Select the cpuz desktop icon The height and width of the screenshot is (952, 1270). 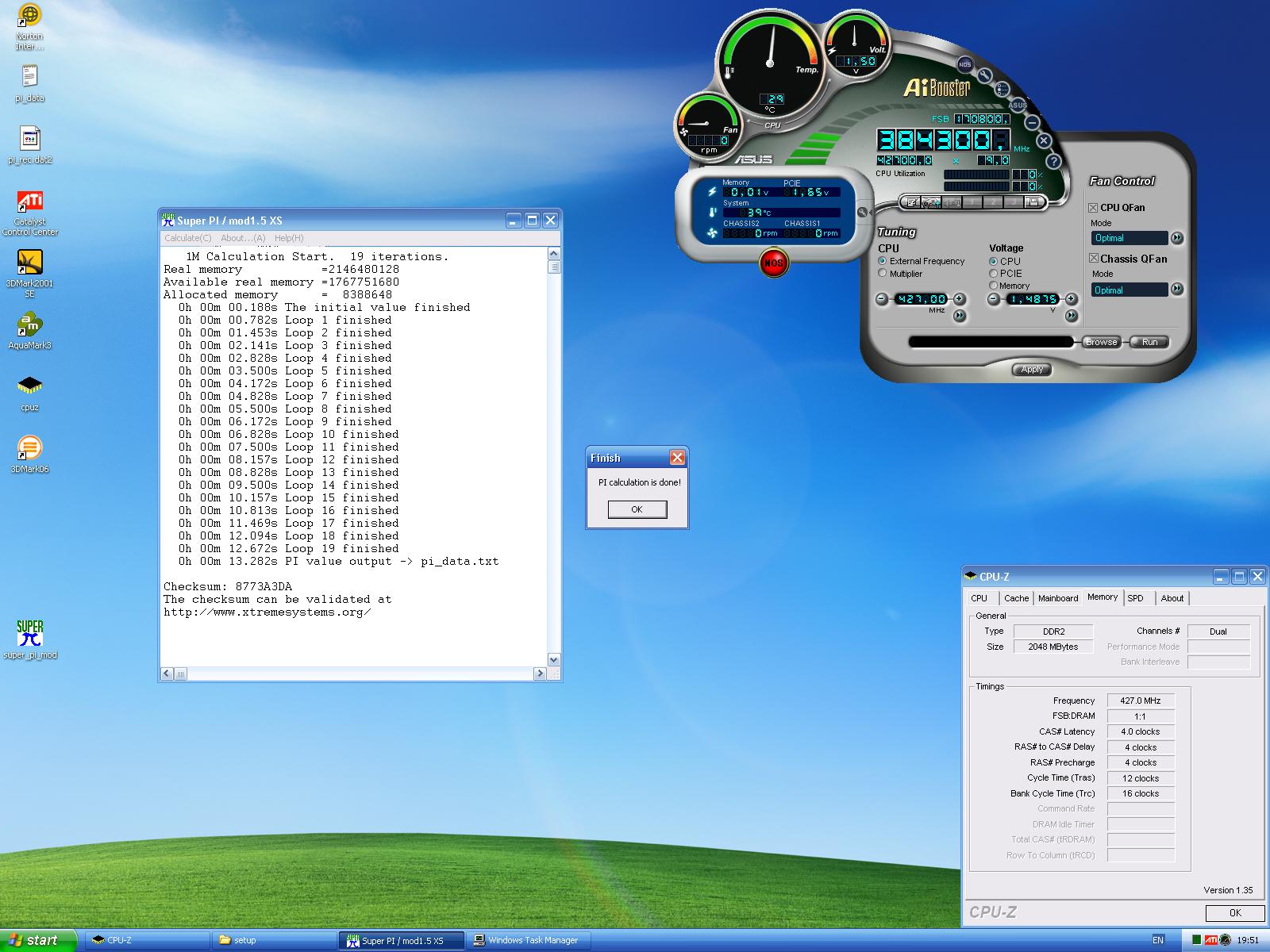(29, 393)
